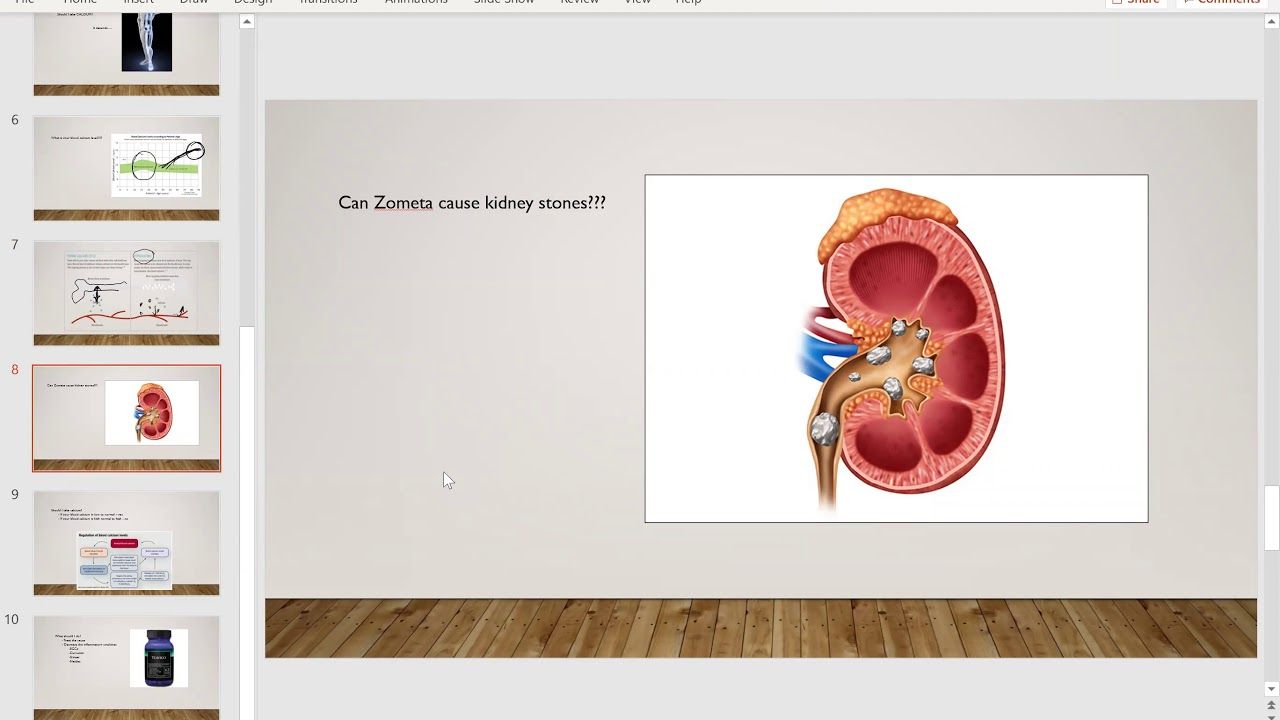The image size is (1280, 720).
Task: Open slide 9 thumbnail about blood calcium
Action: coord(126,543)
